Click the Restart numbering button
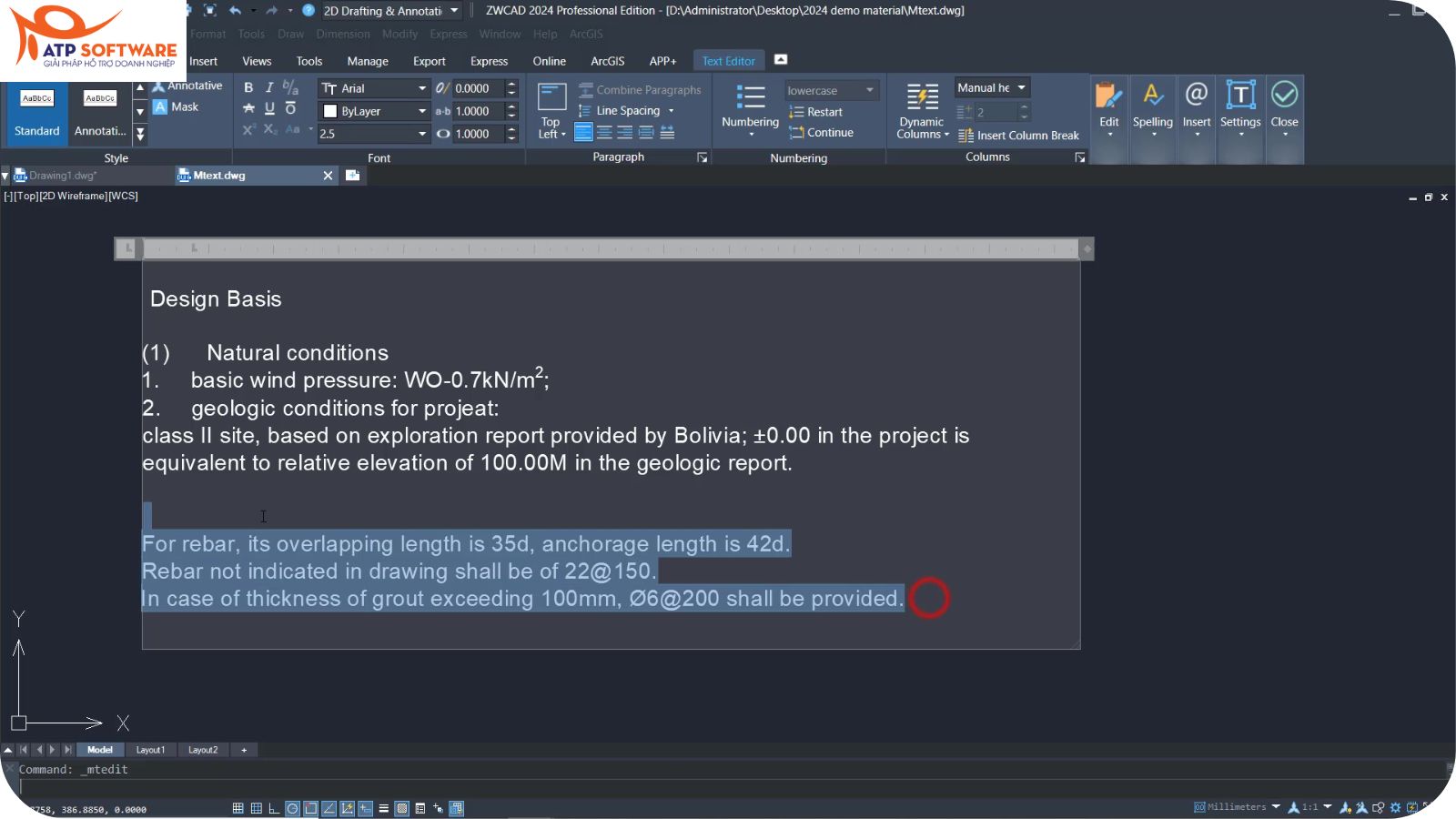The image size is (1456, 819). (816, 112)
